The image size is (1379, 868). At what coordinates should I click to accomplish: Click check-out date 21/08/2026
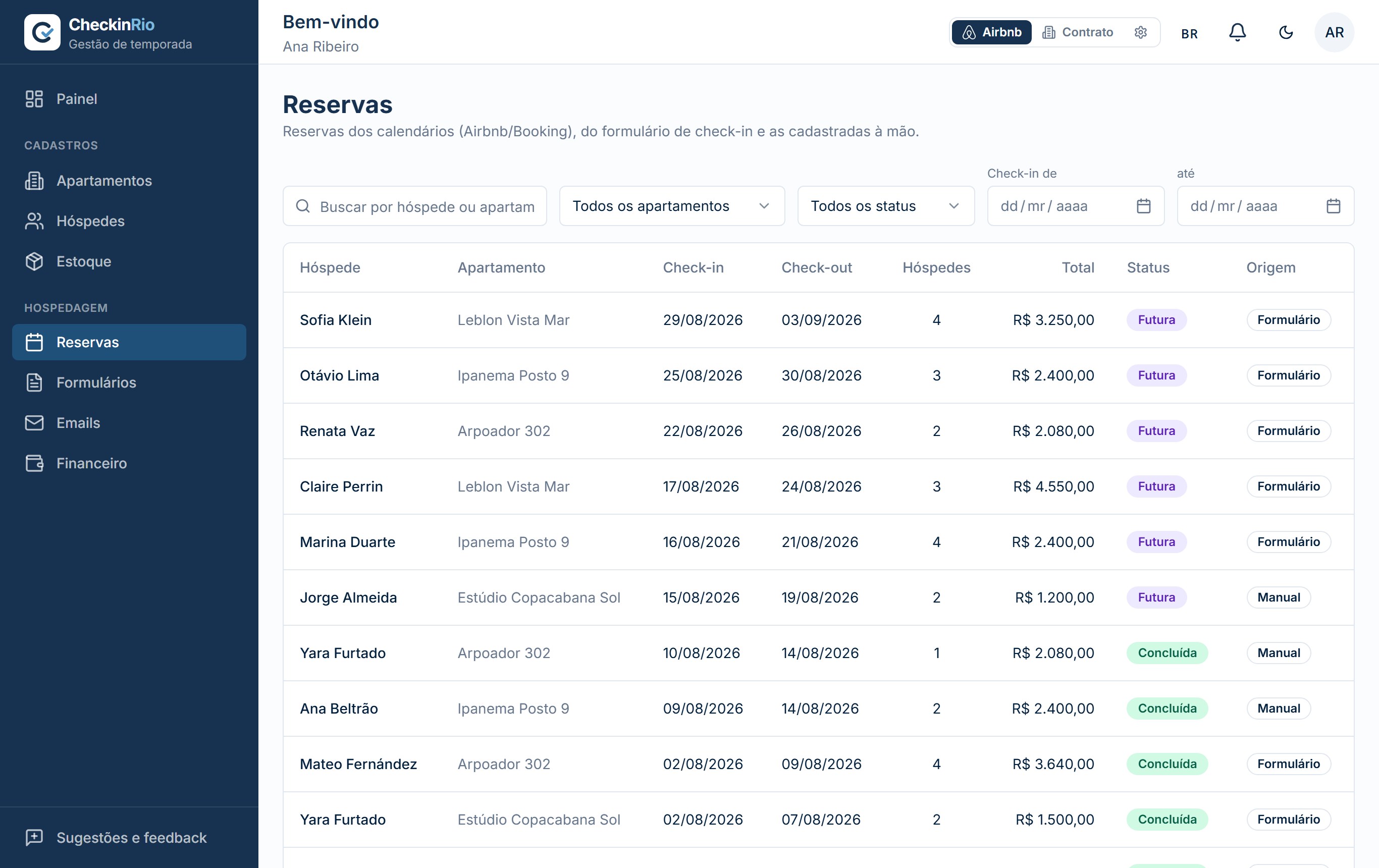pos(820,542)
